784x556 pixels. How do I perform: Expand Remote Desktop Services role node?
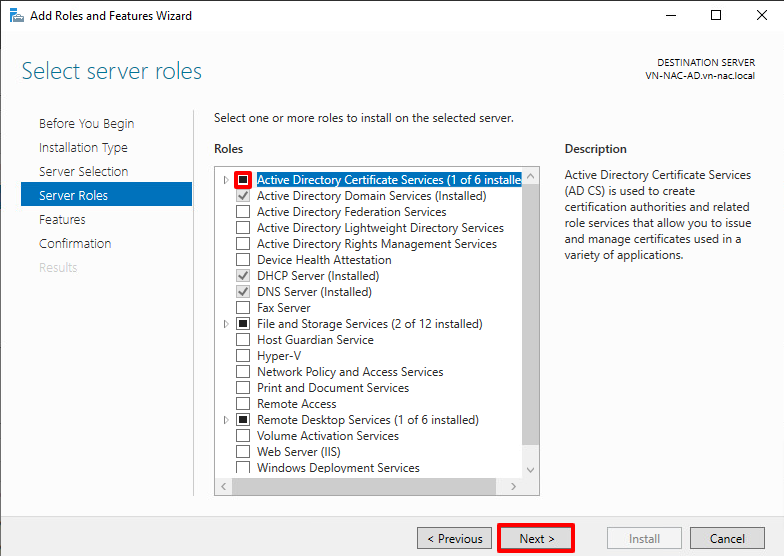point(227,420)
